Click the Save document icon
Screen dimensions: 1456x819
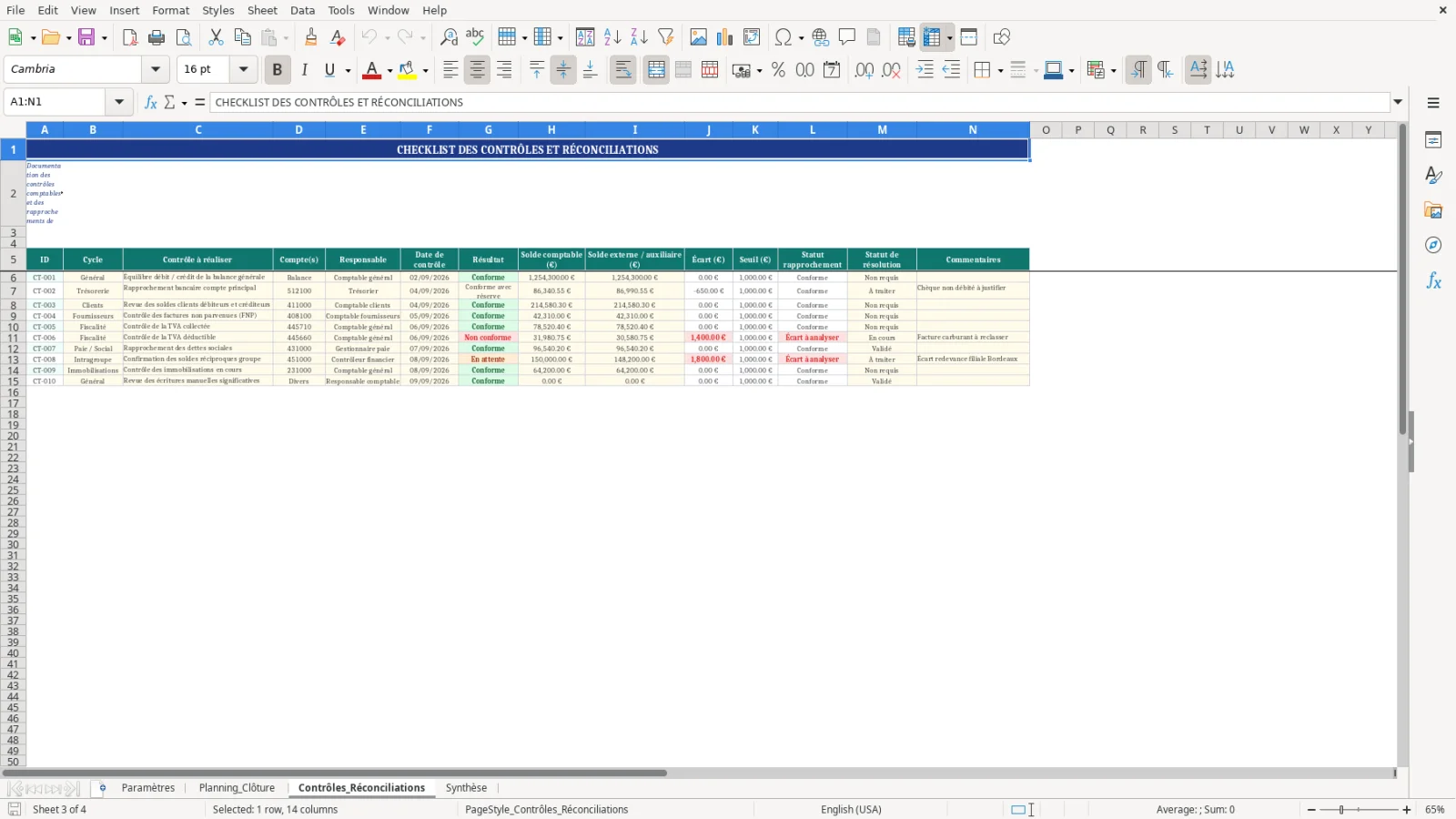pyautogui.click(x=86, y=37)
